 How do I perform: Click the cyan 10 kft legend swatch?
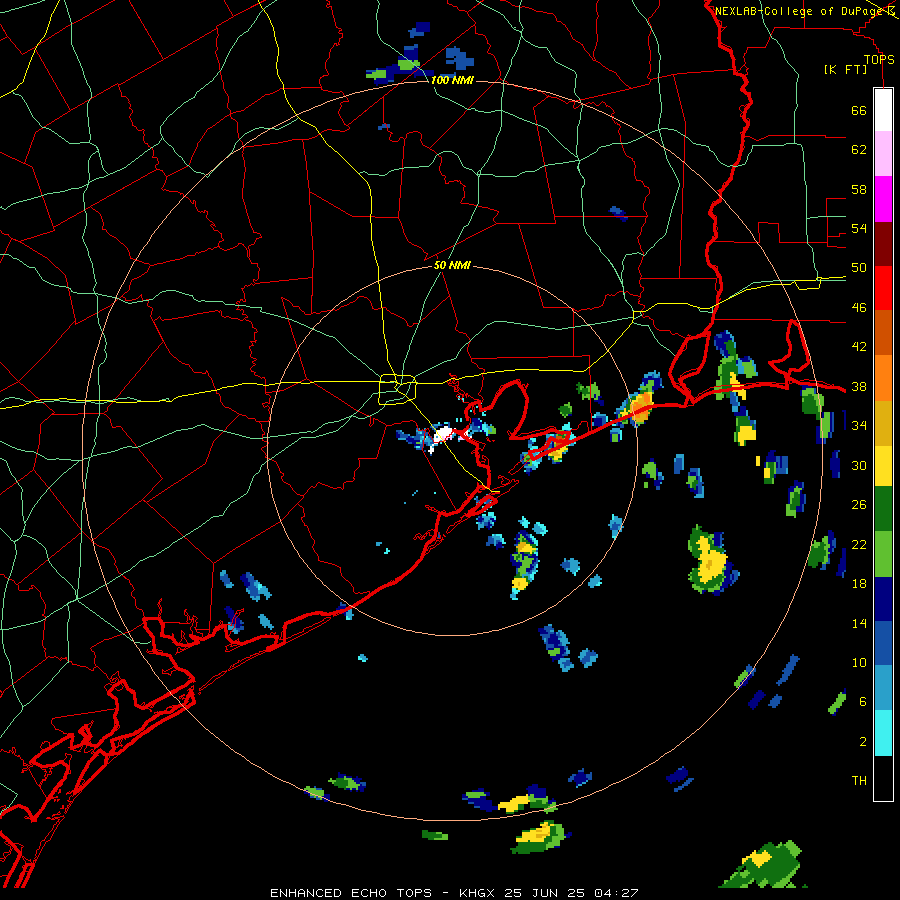[883, 733]
